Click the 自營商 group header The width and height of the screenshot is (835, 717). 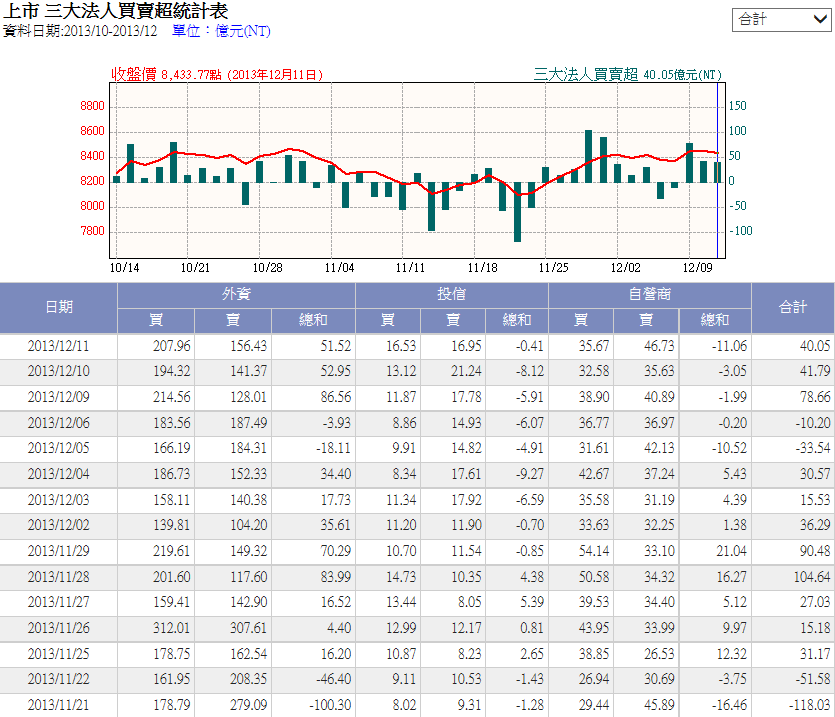click(650, 295)
